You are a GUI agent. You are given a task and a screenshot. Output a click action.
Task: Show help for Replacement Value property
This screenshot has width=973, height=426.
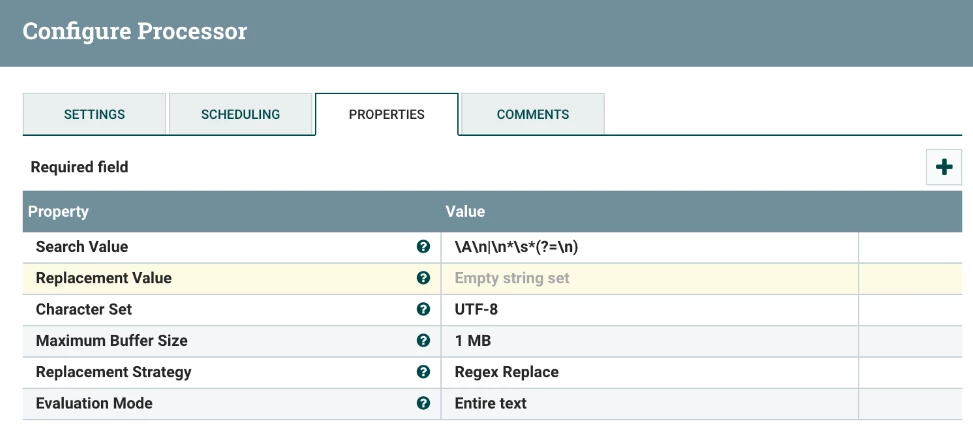(423, 278)
